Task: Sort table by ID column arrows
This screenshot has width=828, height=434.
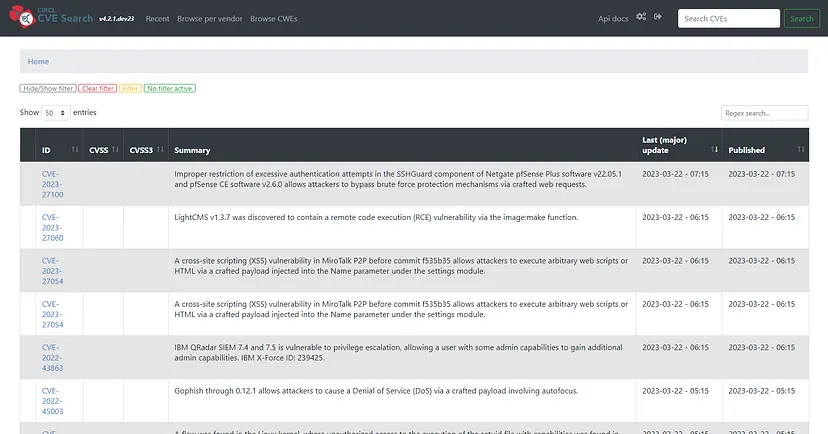Action: pos(75,150)
